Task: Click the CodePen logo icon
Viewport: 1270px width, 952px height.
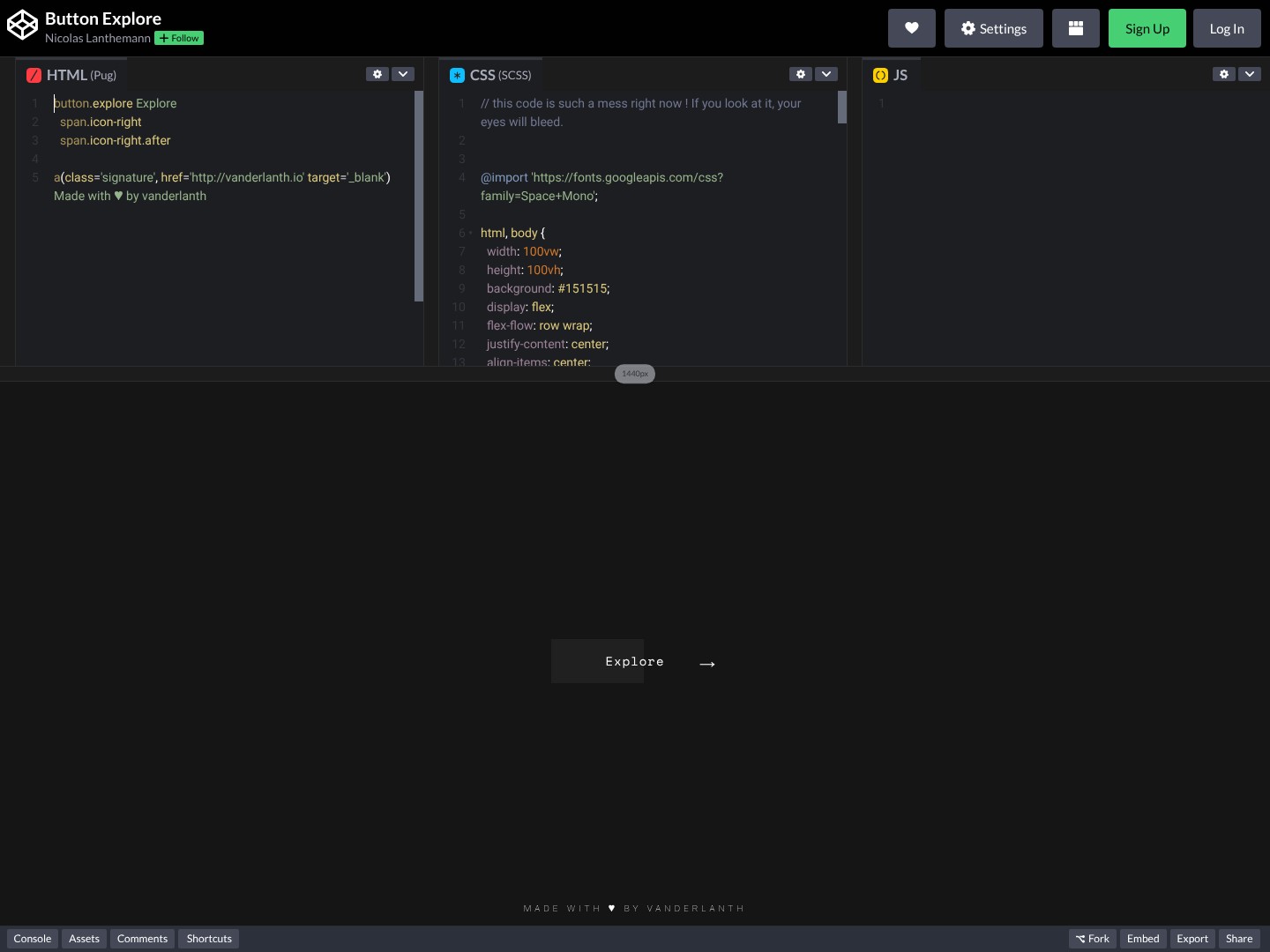Action: tap(22, 26)
